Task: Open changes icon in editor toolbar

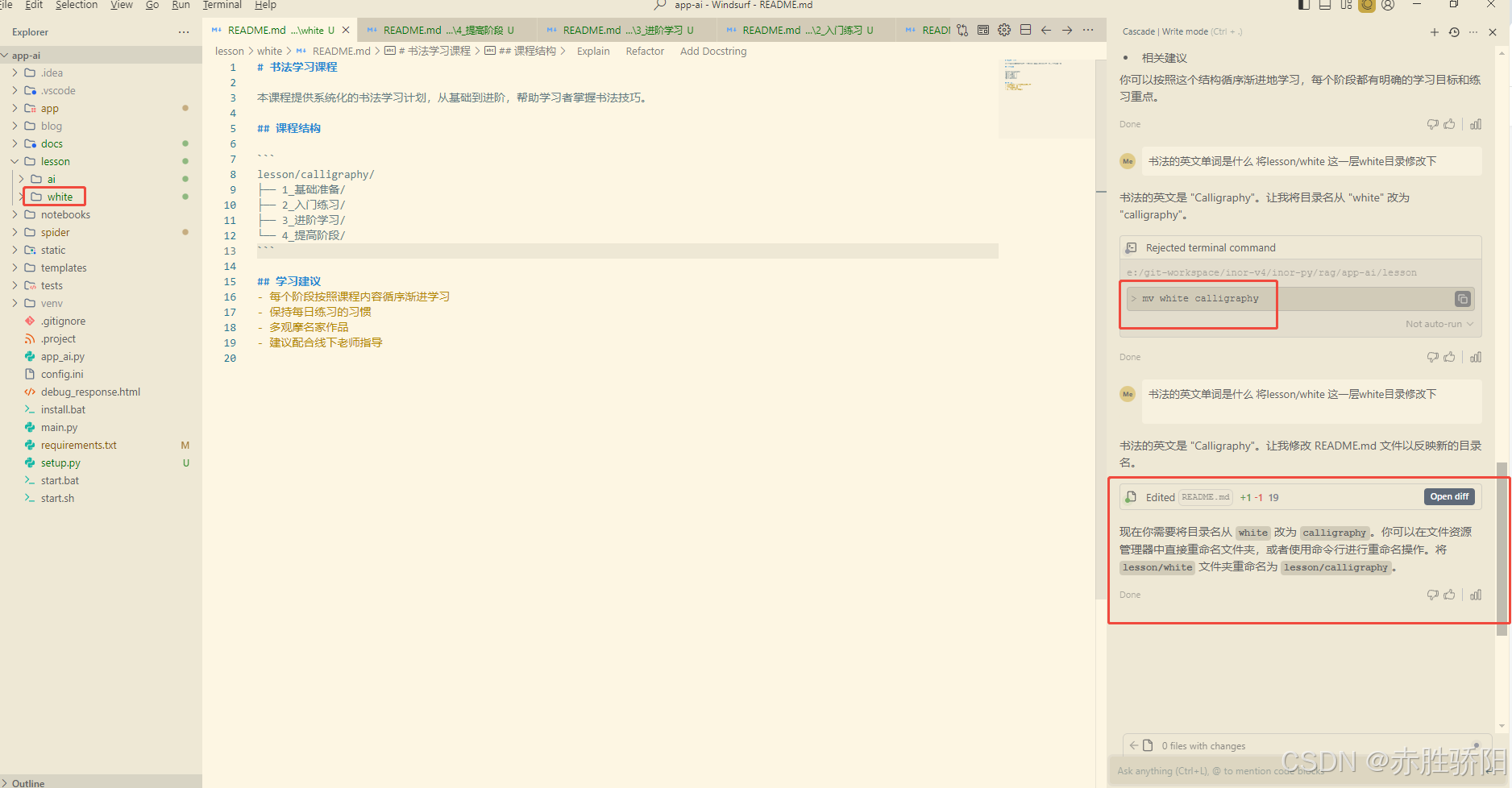Action: tap(962, 30)
